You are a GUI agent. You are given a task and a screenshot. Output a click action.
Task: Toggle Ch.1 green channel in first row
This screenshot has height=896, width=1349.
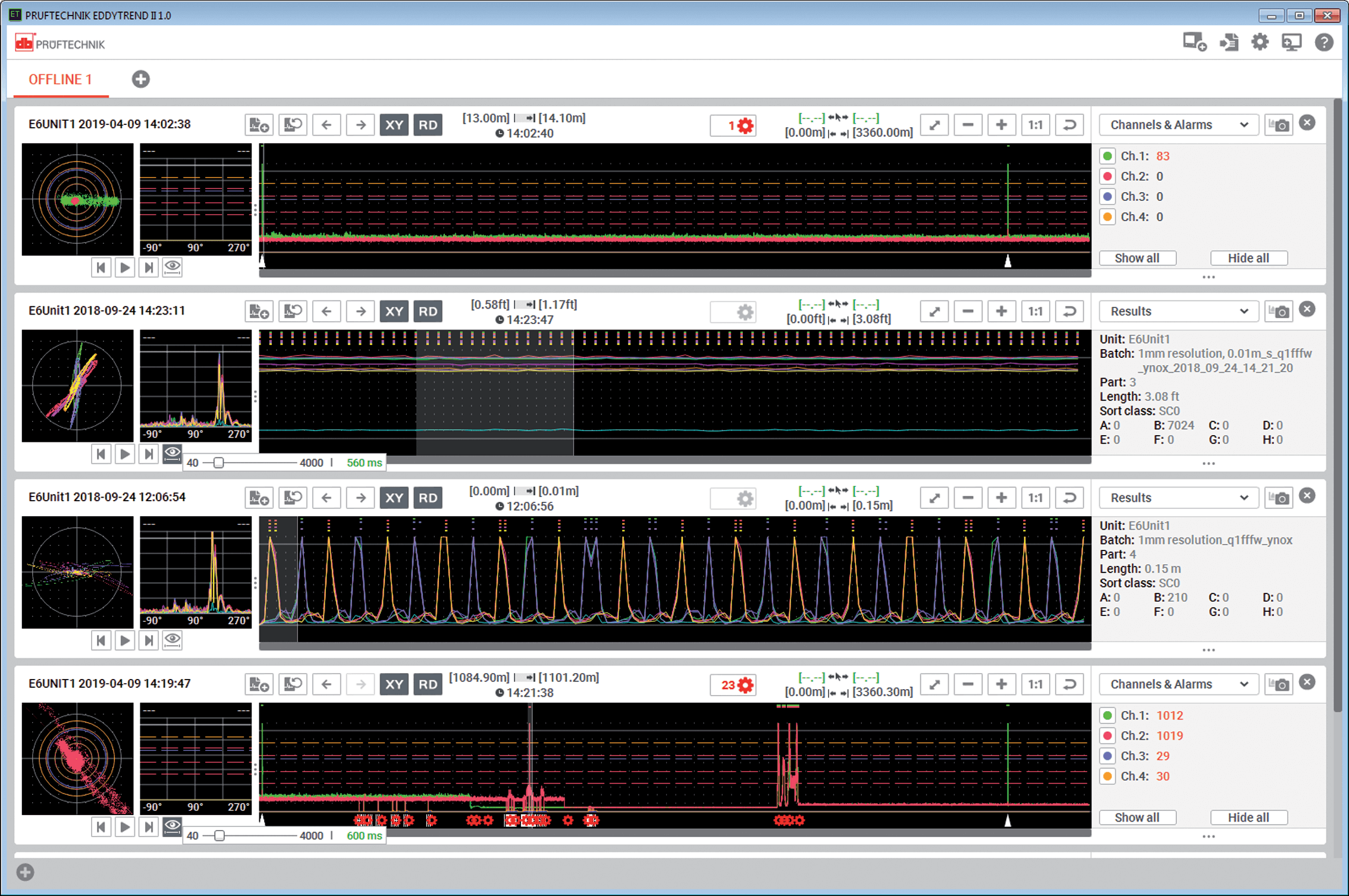[1108, 156]
